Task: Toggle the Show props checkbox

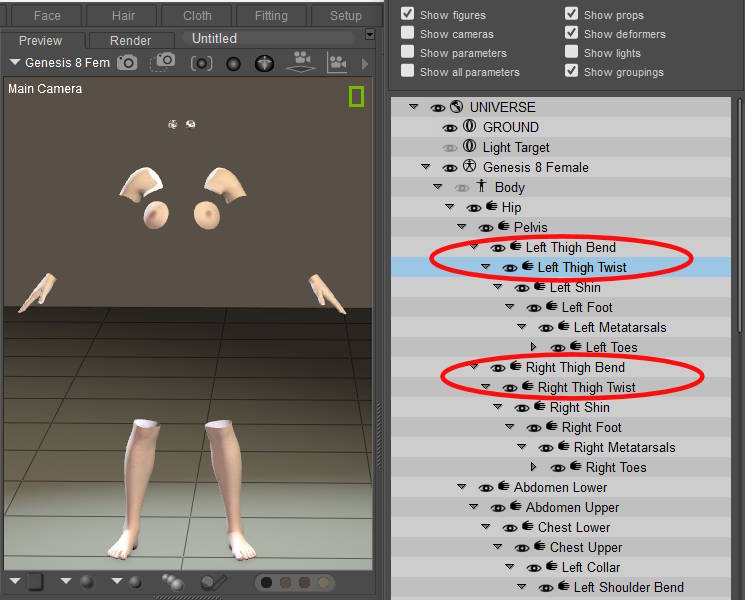Action: coord(572,14)
